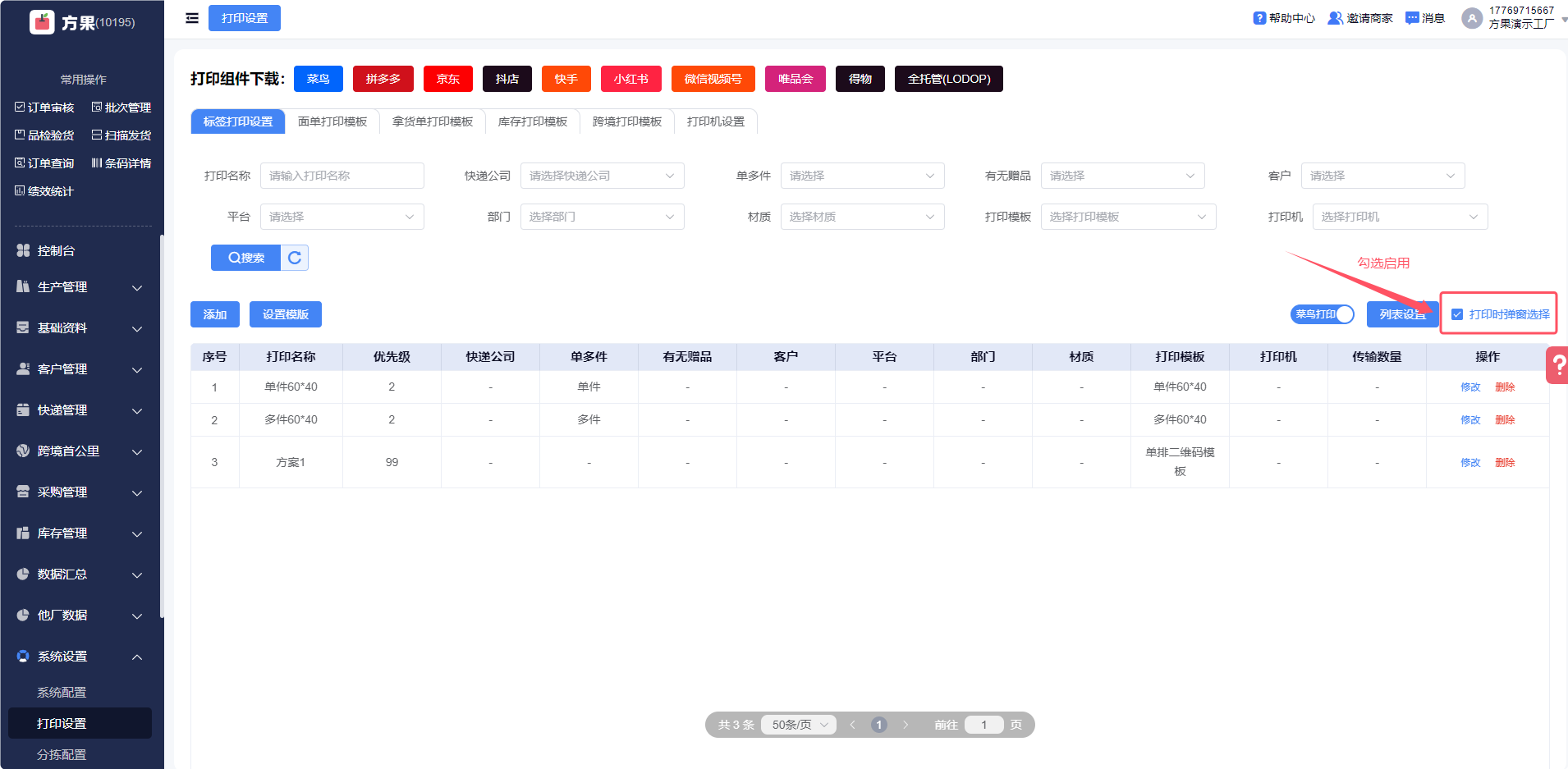Click the invite merchant icon
The width and height of the screenshot is (1568, 769).
[1335, 18]
